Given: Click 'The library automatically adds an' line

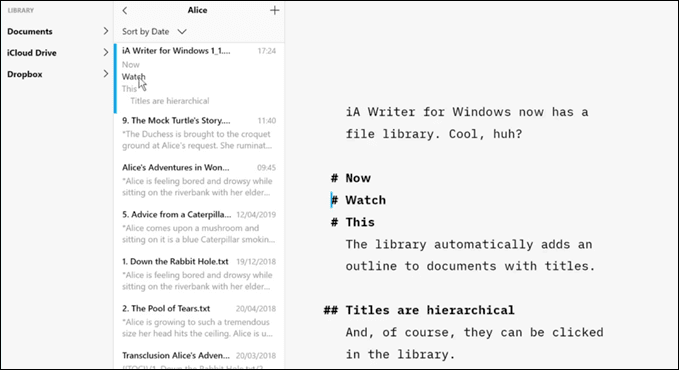Looking at the screenshot, I should click(x=469, y=244).
